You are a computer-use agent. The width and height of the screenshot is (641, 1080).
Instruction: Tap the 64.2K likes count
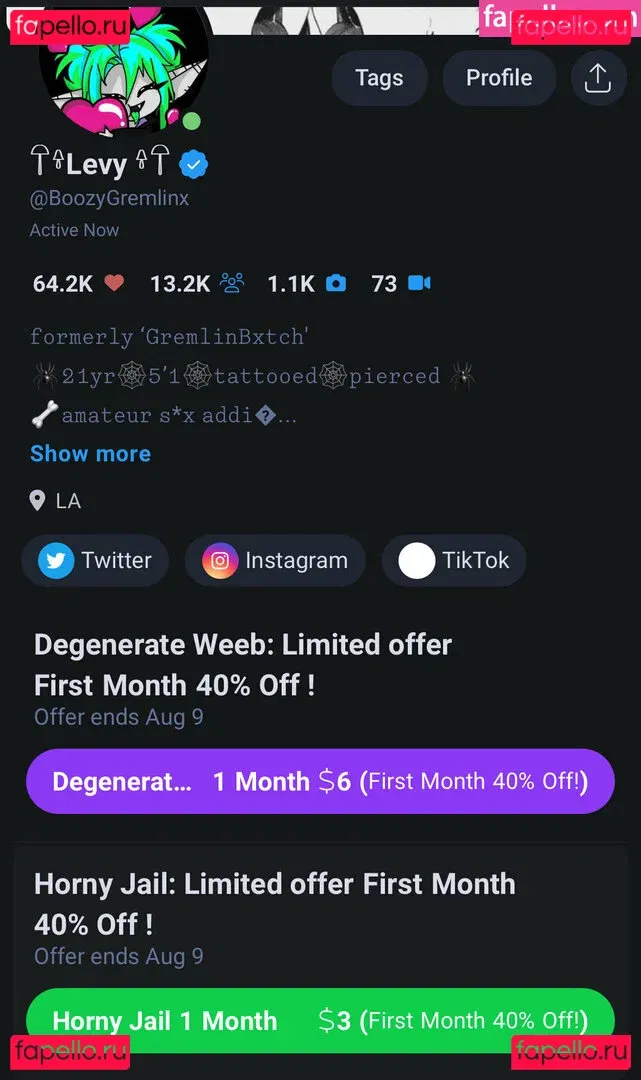pos(62,284)
